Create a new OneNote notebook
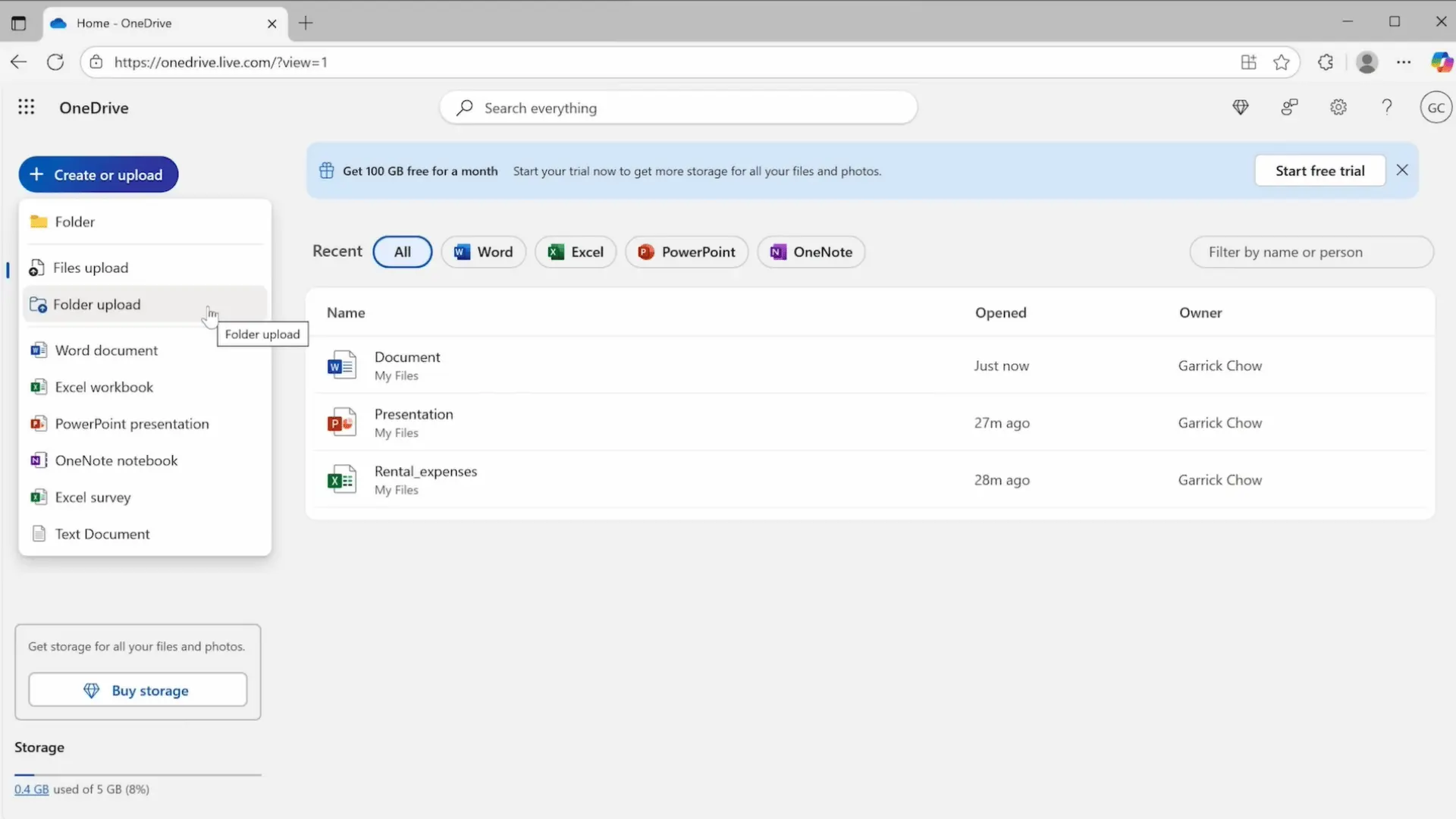Screen dimensions: 1456x819 pos(145,460)
